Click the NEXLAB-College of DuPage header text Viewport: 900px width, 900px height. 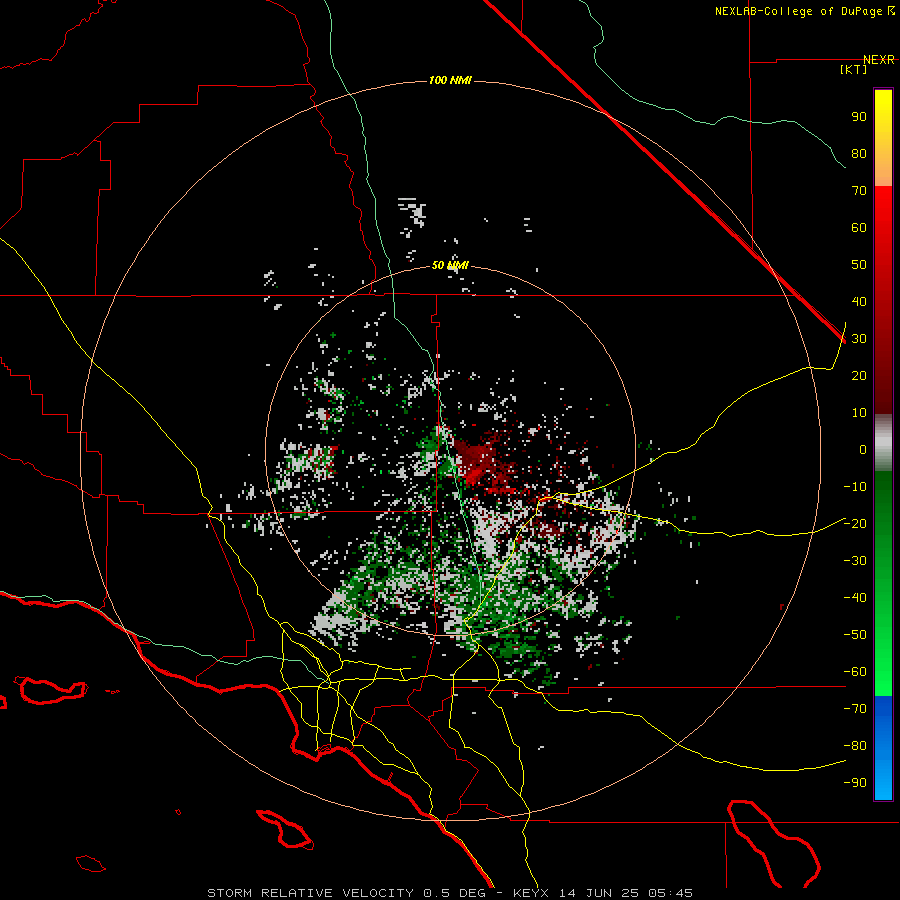[804, 11]
